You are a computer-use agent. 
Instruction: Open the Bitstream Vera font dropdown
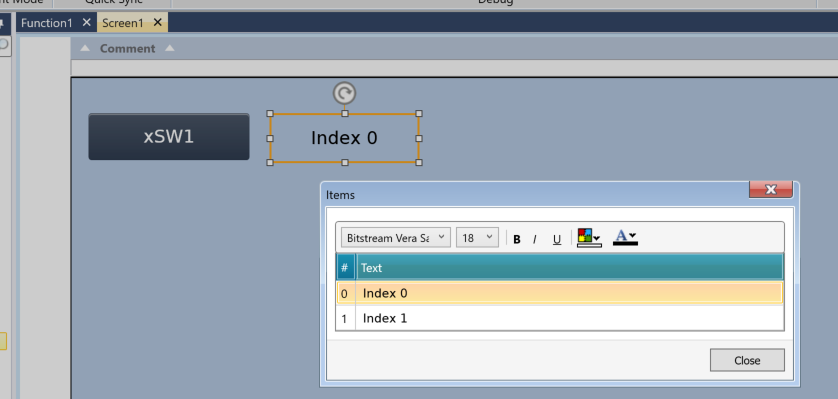click(x=395, y=238)
